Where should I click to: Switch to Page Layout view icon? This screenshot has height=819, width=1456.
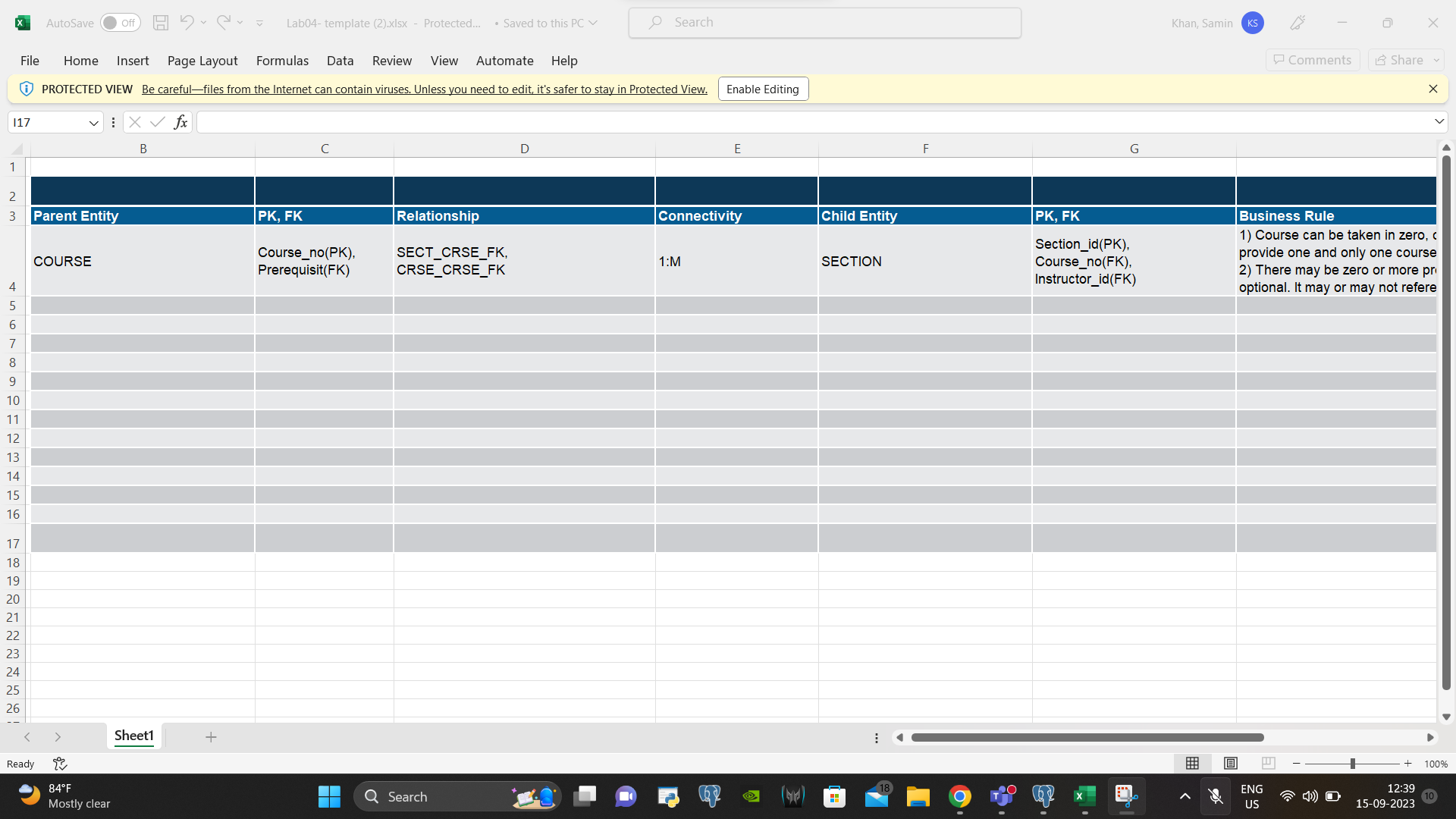(x=1231, y=764)
